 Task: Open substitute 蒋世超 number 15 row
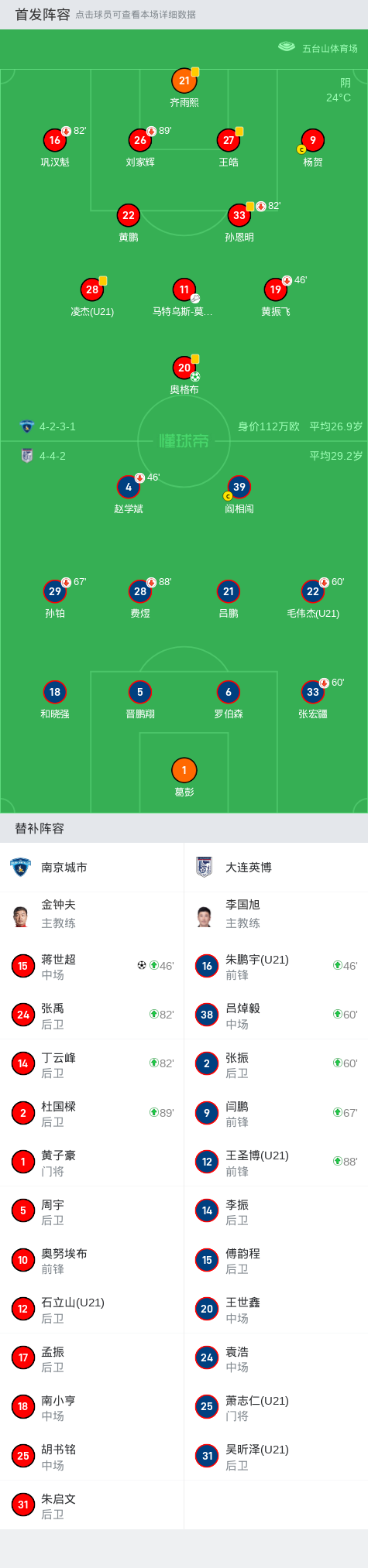91,966
